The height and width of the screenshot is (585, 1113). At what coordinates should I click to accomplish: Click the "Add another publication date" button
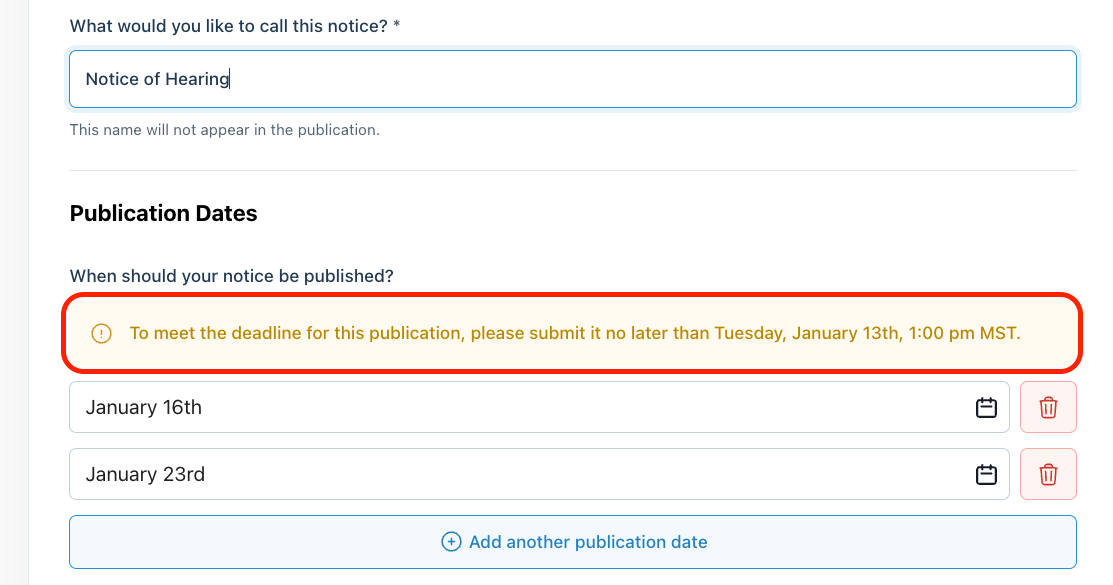pyautogui.click(x=587, y=542)
